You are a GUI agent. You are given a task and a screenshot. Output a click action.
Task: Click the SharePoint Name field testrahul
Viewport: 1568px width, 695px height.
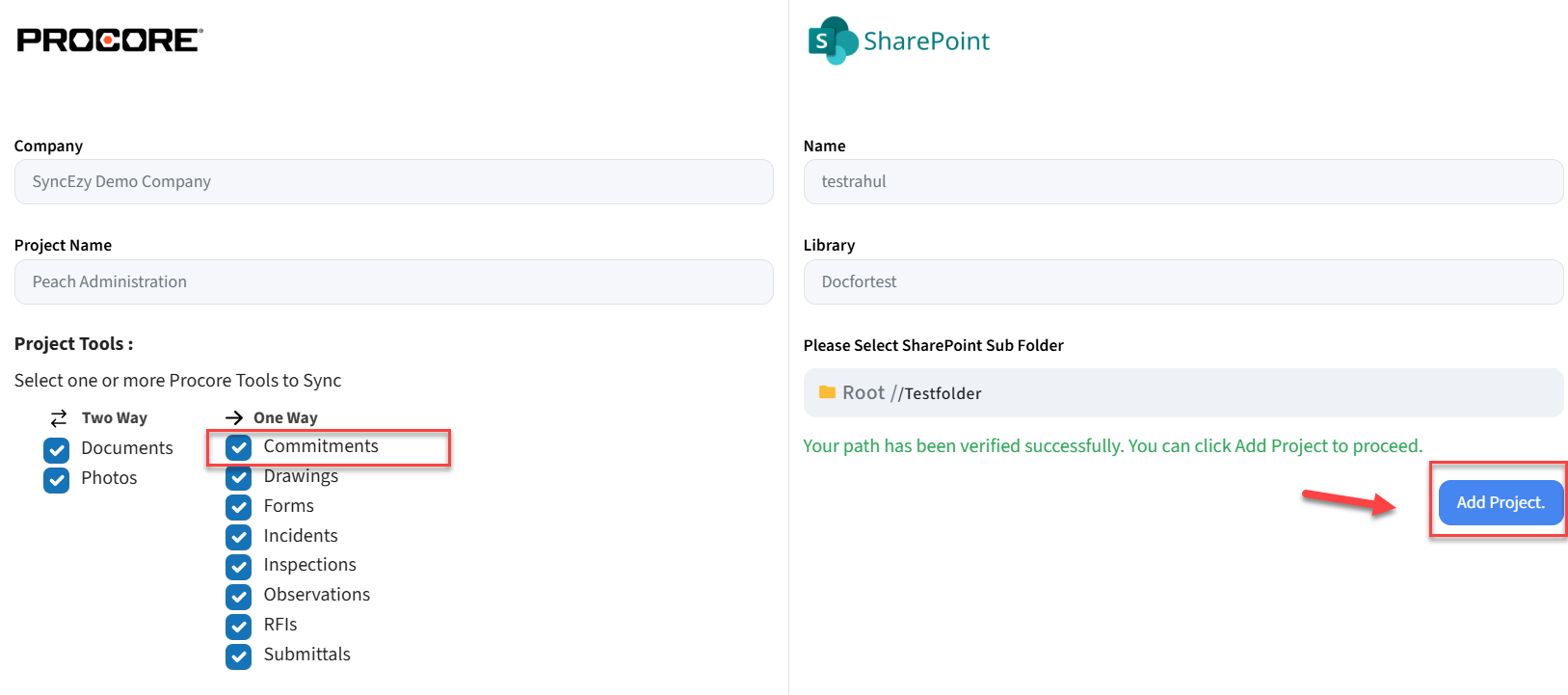pyautogui.click(x=1183, y=181)
